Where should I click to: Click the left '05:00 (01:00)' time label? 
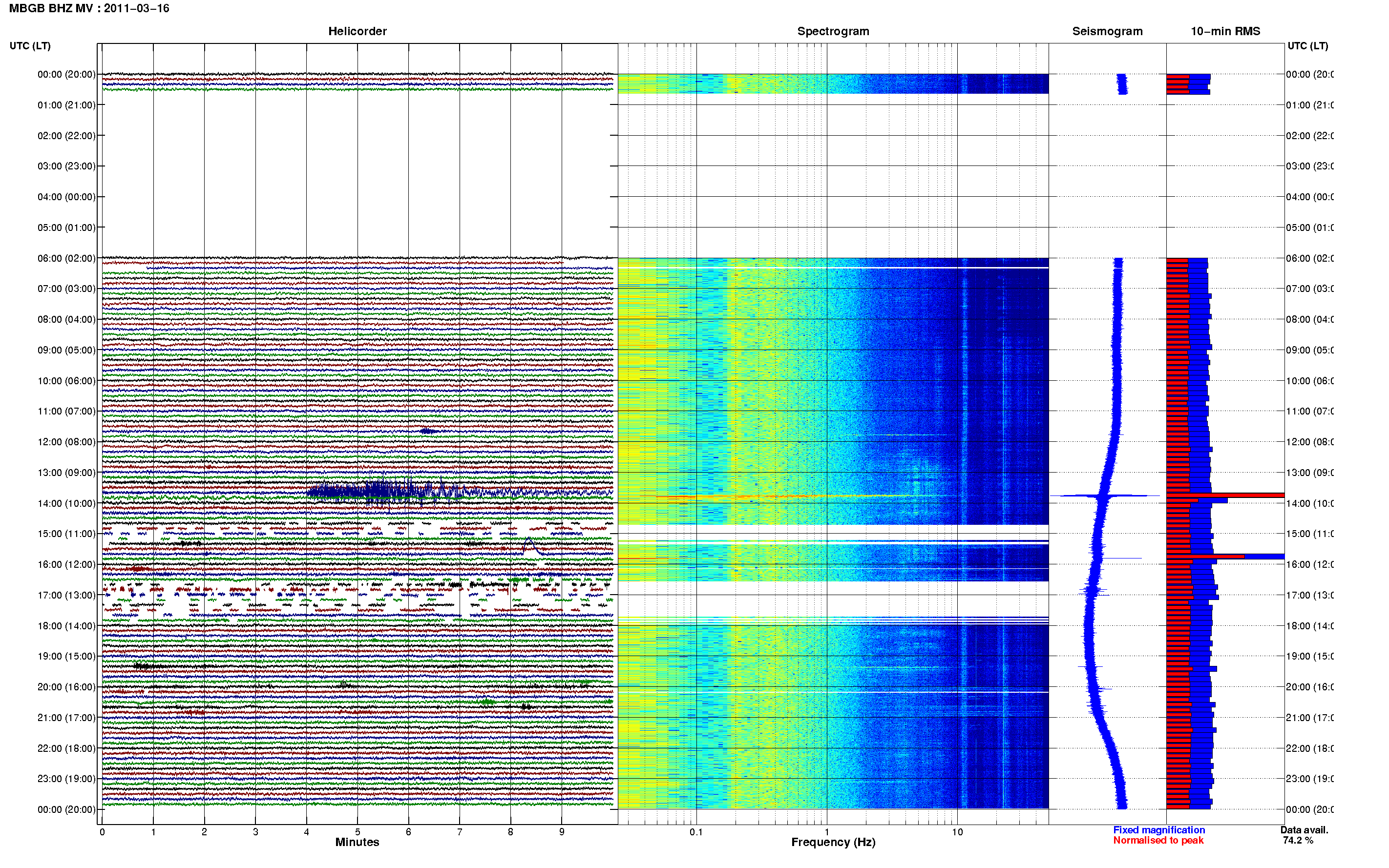click(x=66, y=227)
